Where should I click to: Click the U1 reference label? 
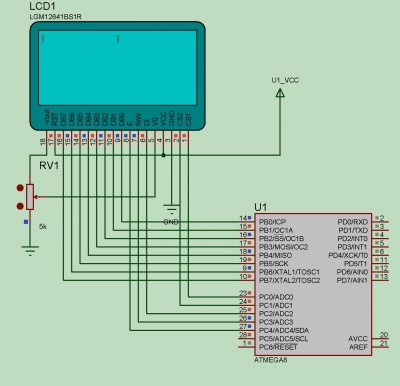261,207
